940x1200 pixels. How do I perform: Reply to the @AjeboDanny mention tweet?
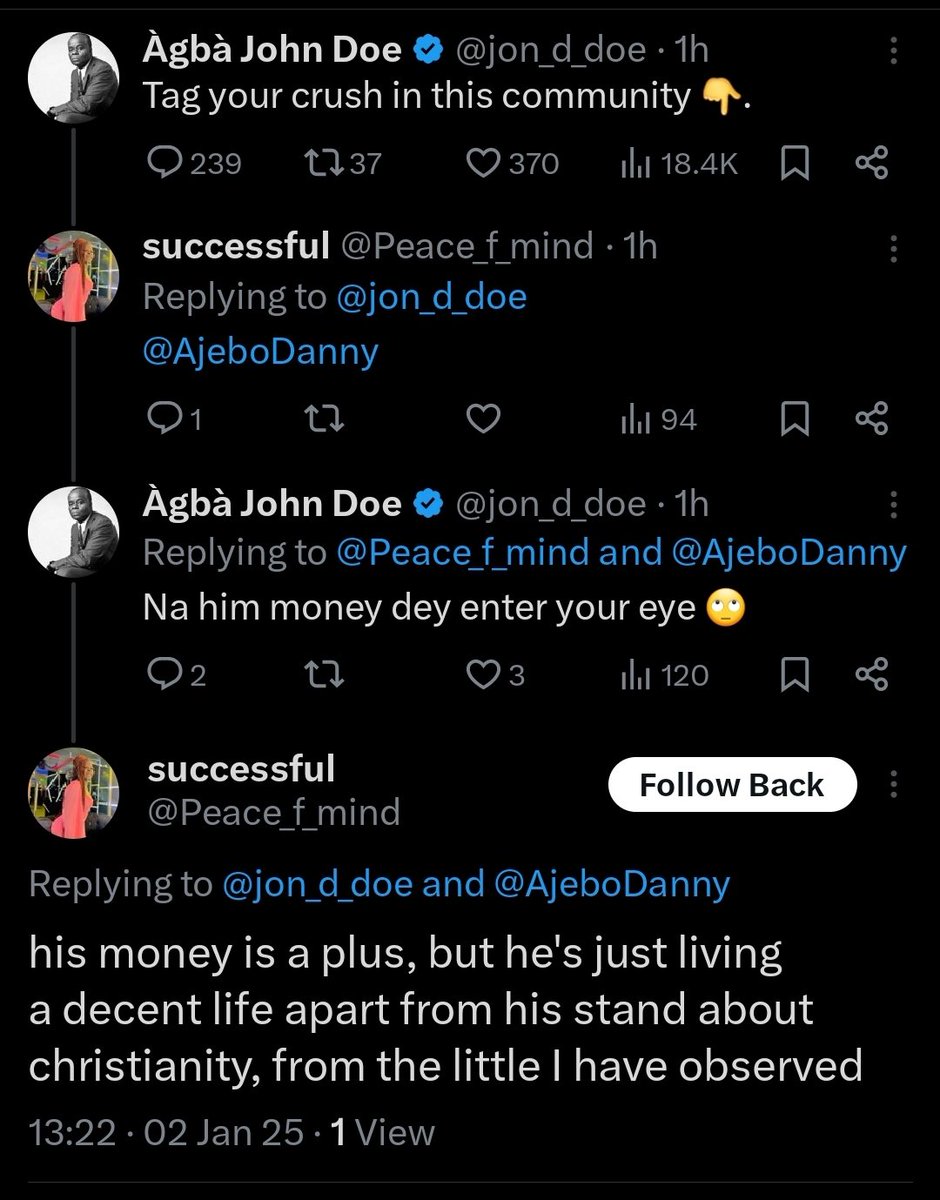(175, 420)
